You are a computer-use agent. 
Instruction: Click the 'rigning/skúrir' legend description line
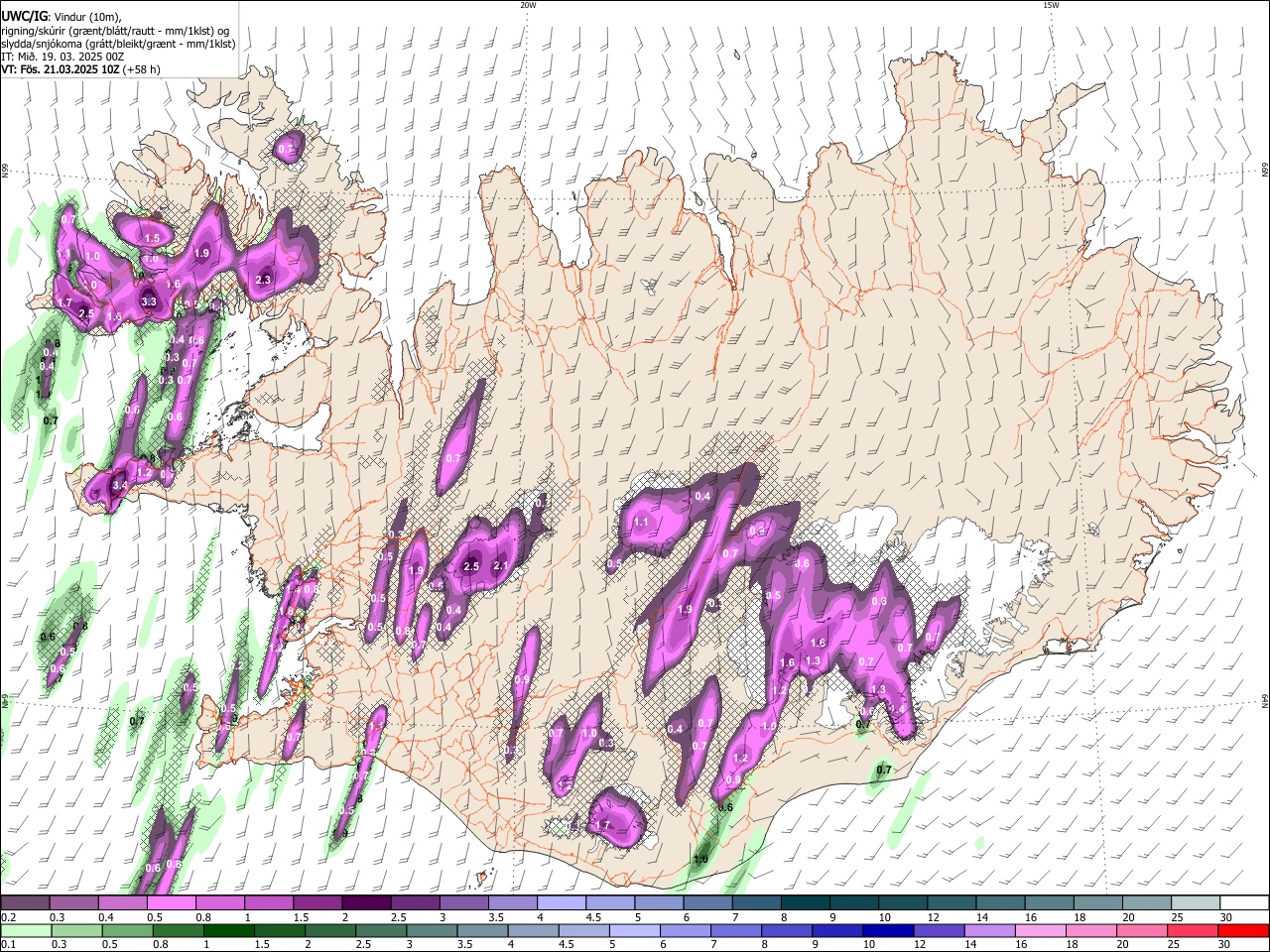pyautogui.click(x=115, y=31)
